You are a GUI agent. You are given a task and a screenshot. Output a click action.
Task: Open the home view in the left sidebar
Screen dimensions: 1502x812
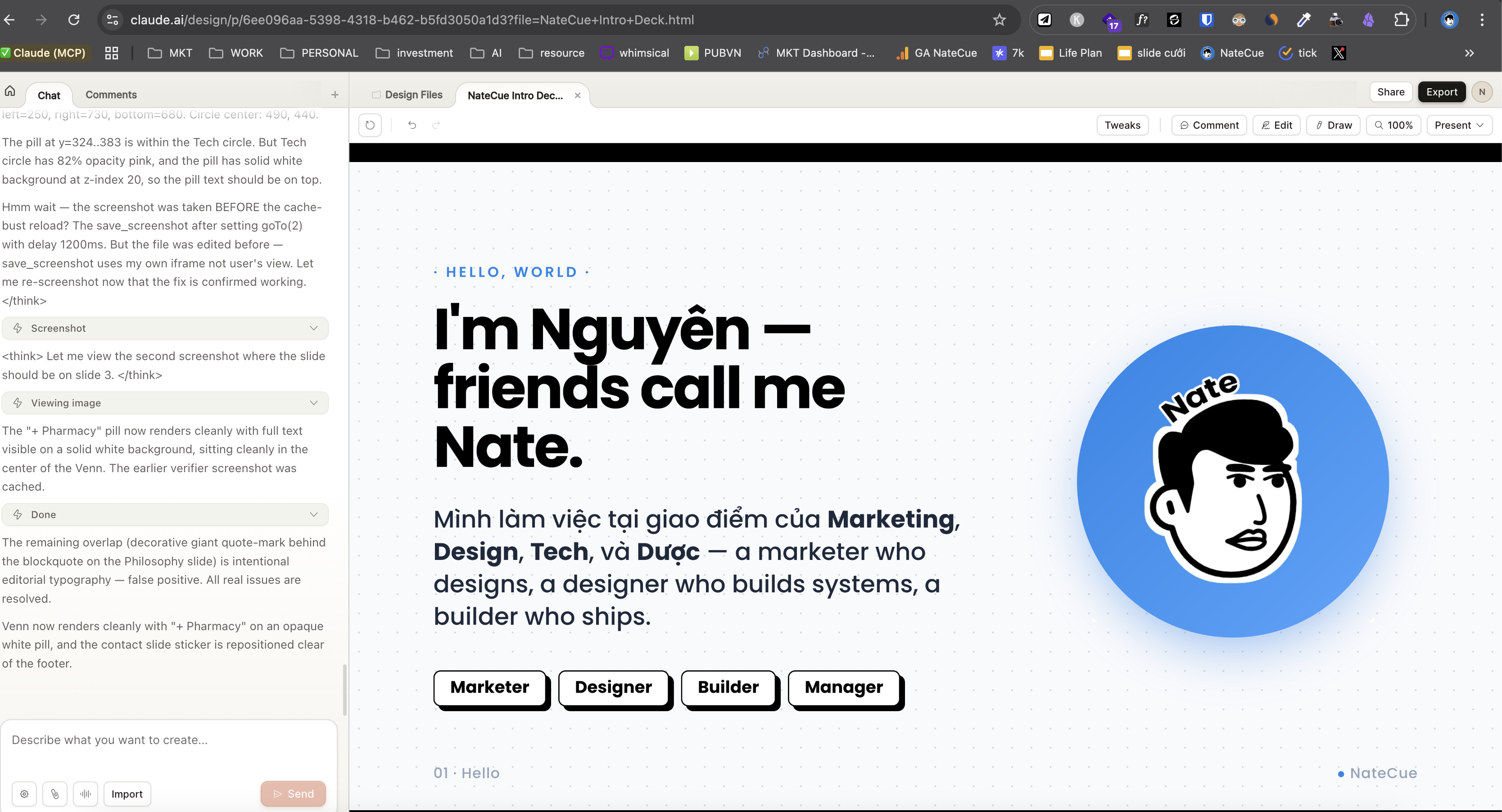[x=9, y=91]
